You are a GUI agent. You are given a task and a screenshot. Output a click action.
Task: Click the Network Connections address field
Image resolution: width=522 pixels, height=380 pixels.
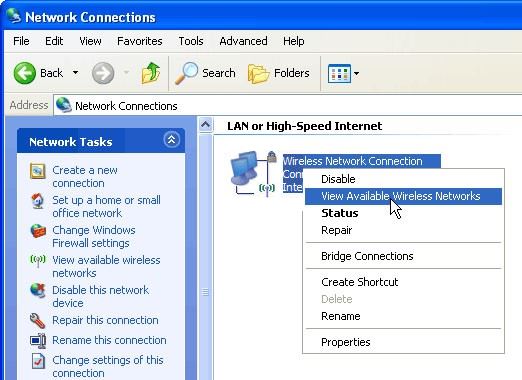(287, 105)
